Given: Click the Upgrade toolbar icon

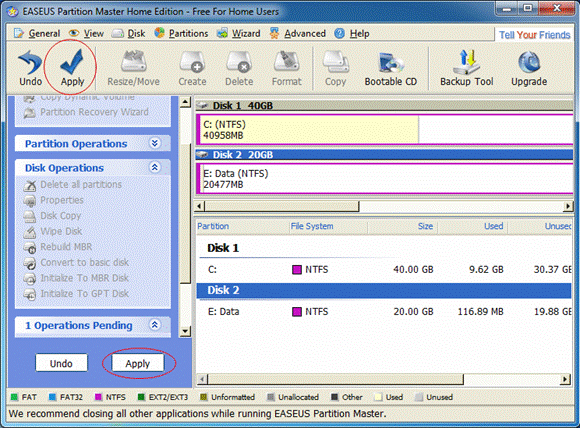Looking at the screenshot, I should coord(529,68).
